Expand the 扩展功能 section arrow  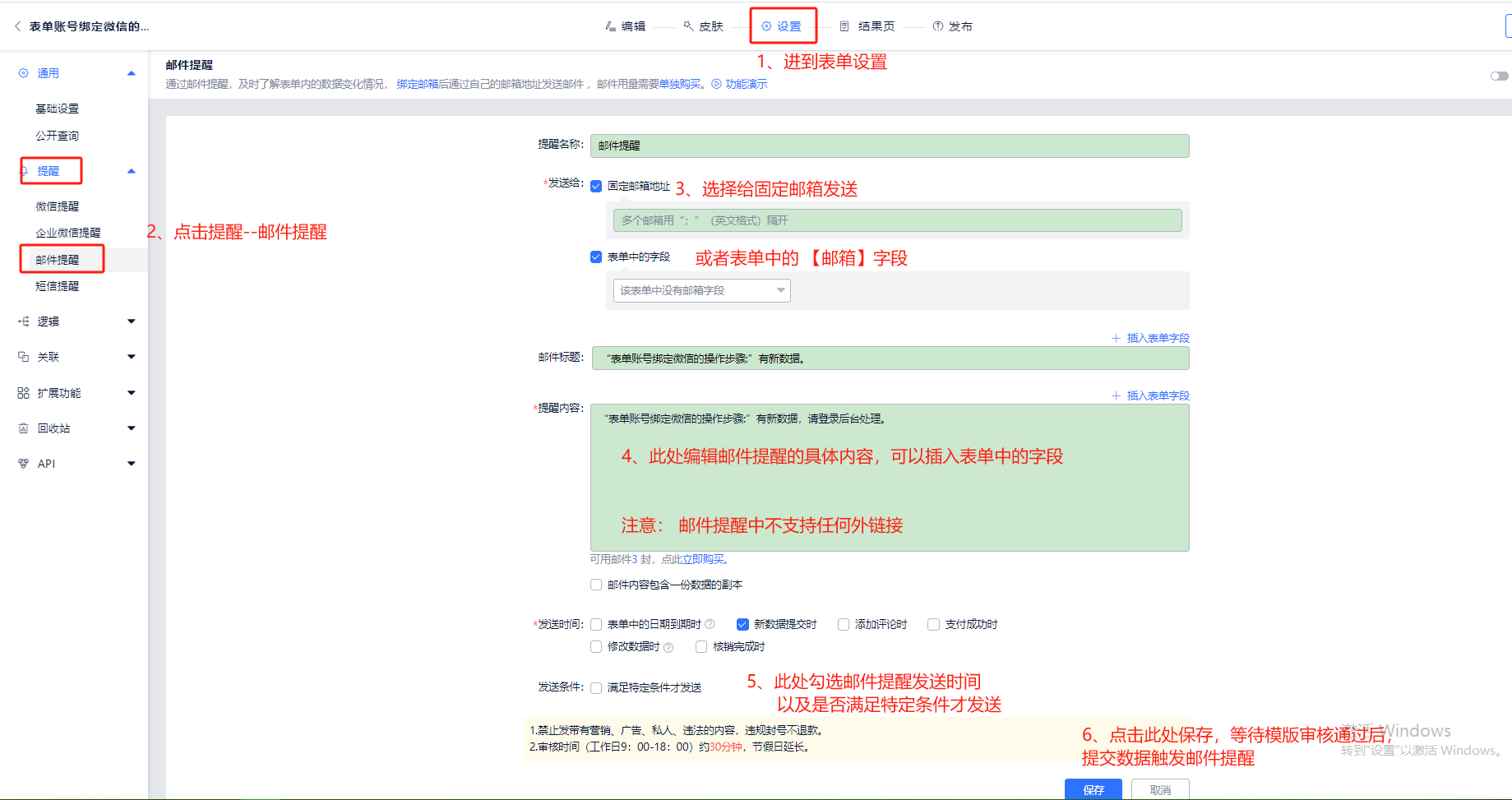(132, 393)
